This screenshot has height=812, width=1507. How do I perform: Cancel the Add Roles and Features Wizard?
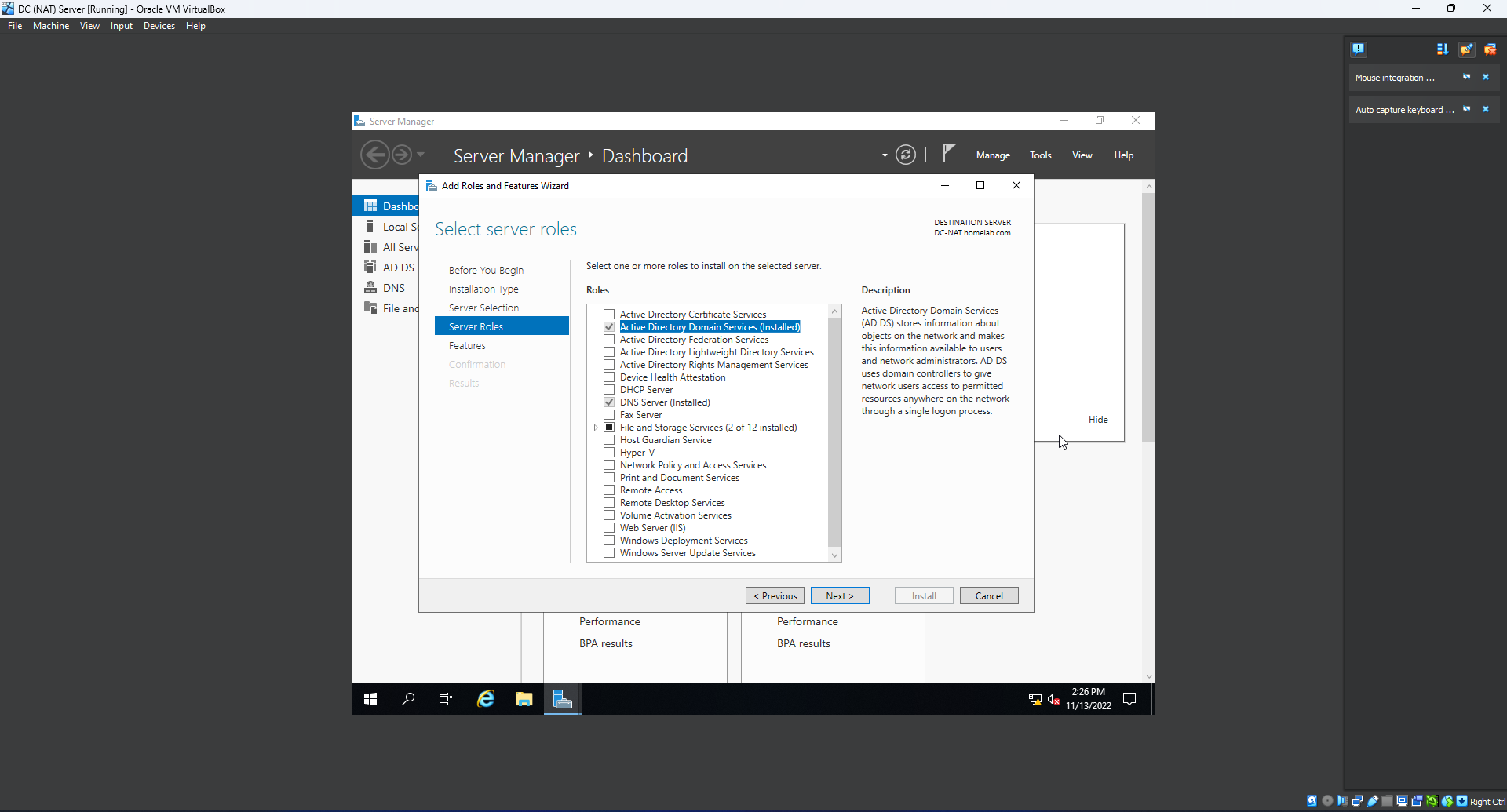pyautogui.click(x=989, y=595)
